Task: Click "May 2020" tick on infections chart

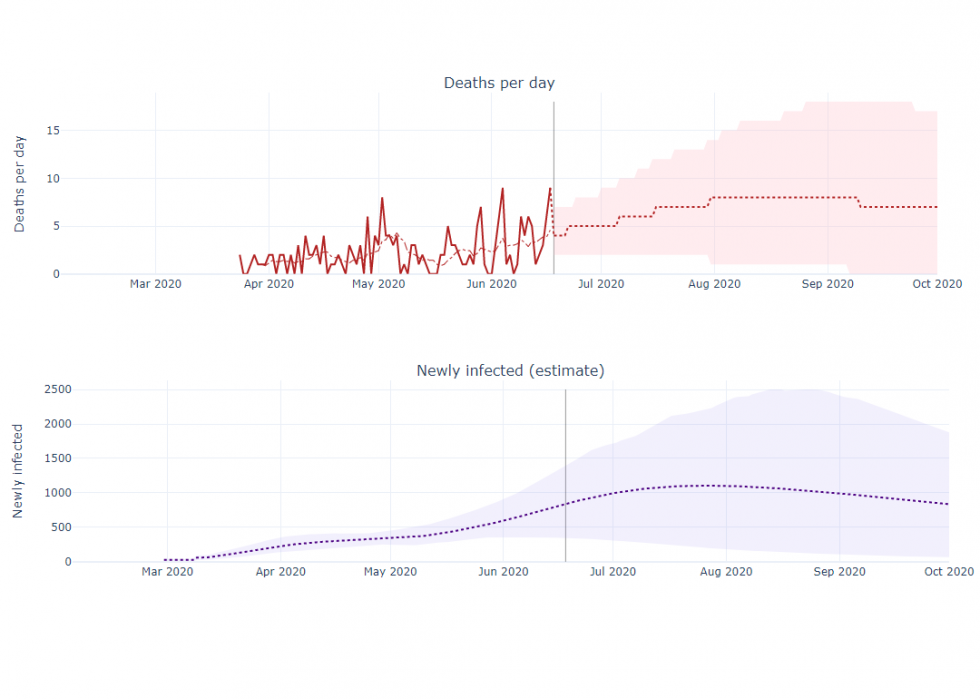Action: 390,572
